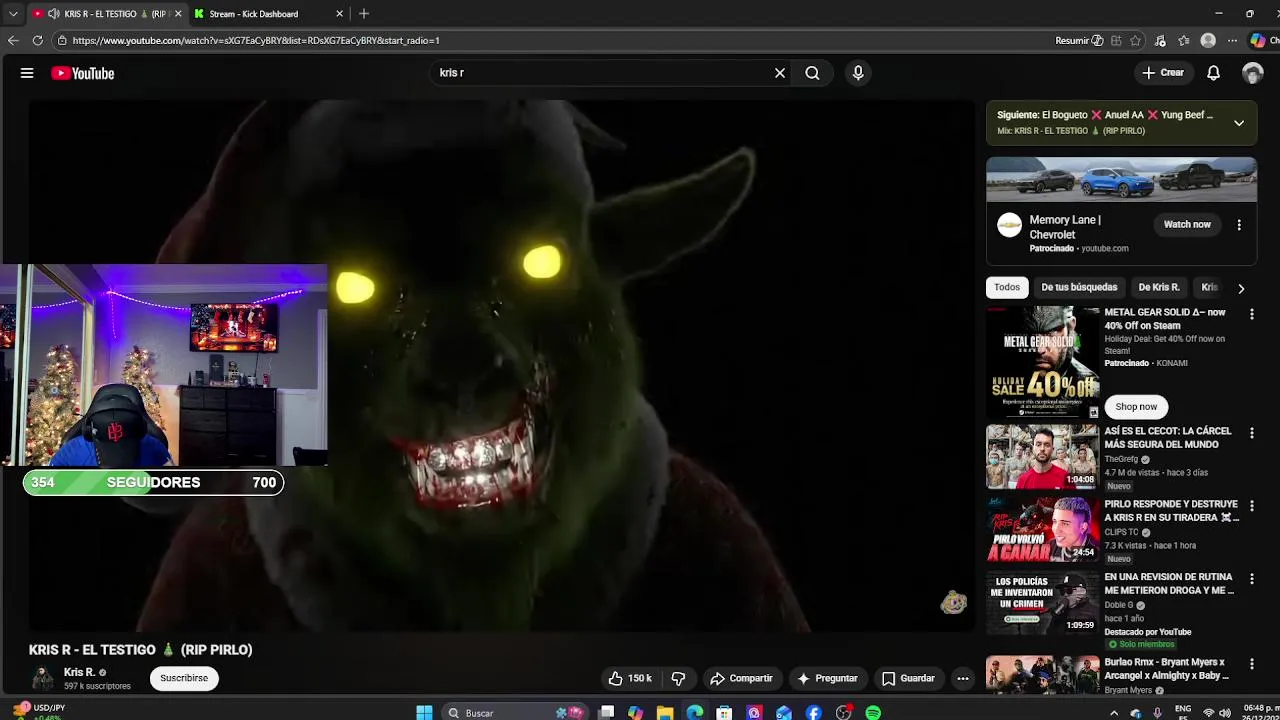
Task: Open YouTube notifications bell
Action: point(1213,73)
